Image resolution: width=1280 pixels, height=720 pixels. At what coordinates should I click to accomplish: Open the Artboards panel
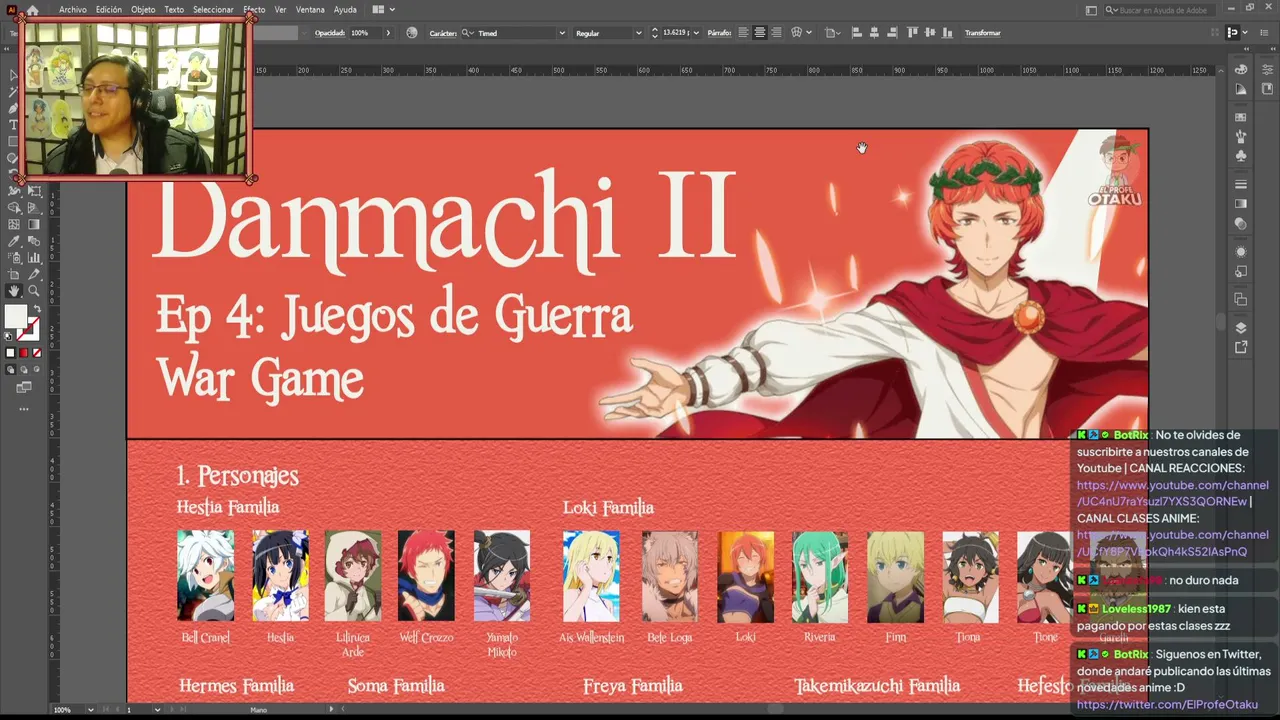1241,299
